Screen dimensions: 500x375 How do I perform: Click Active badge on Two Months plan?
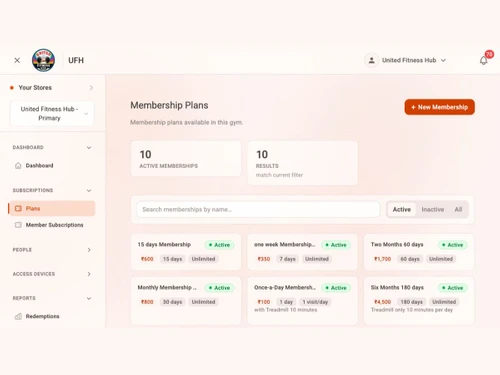[453, 245]
